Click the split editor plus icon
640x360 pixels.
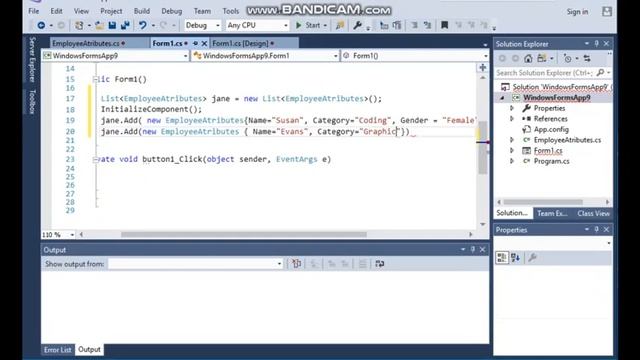(482, 68)
